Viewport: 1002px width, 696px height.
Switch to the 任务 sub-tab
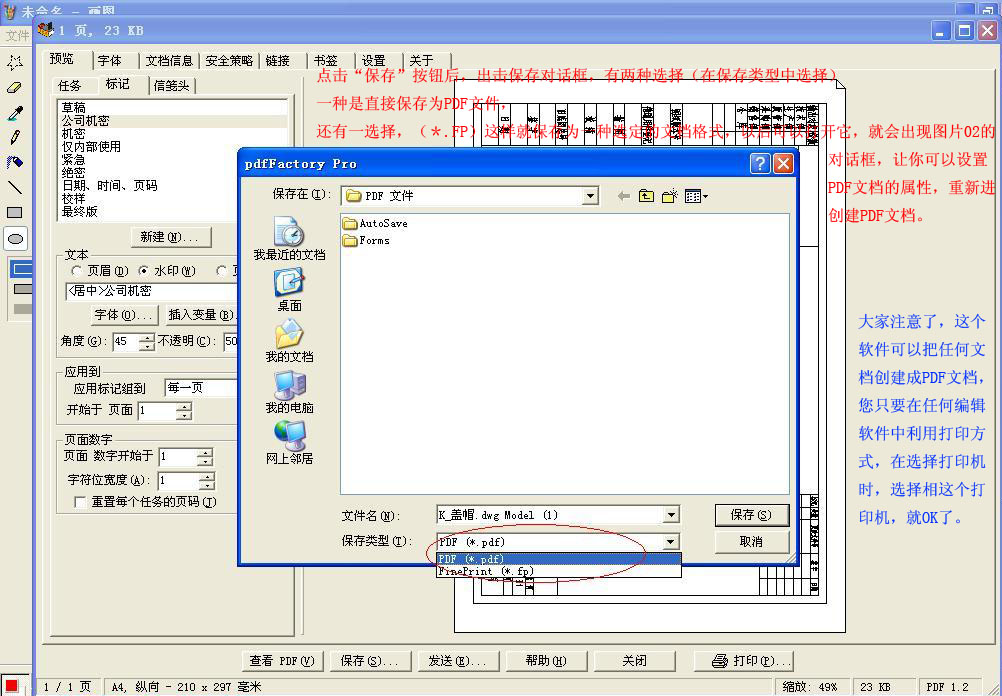pyautogui.click(x=70, y=86)
